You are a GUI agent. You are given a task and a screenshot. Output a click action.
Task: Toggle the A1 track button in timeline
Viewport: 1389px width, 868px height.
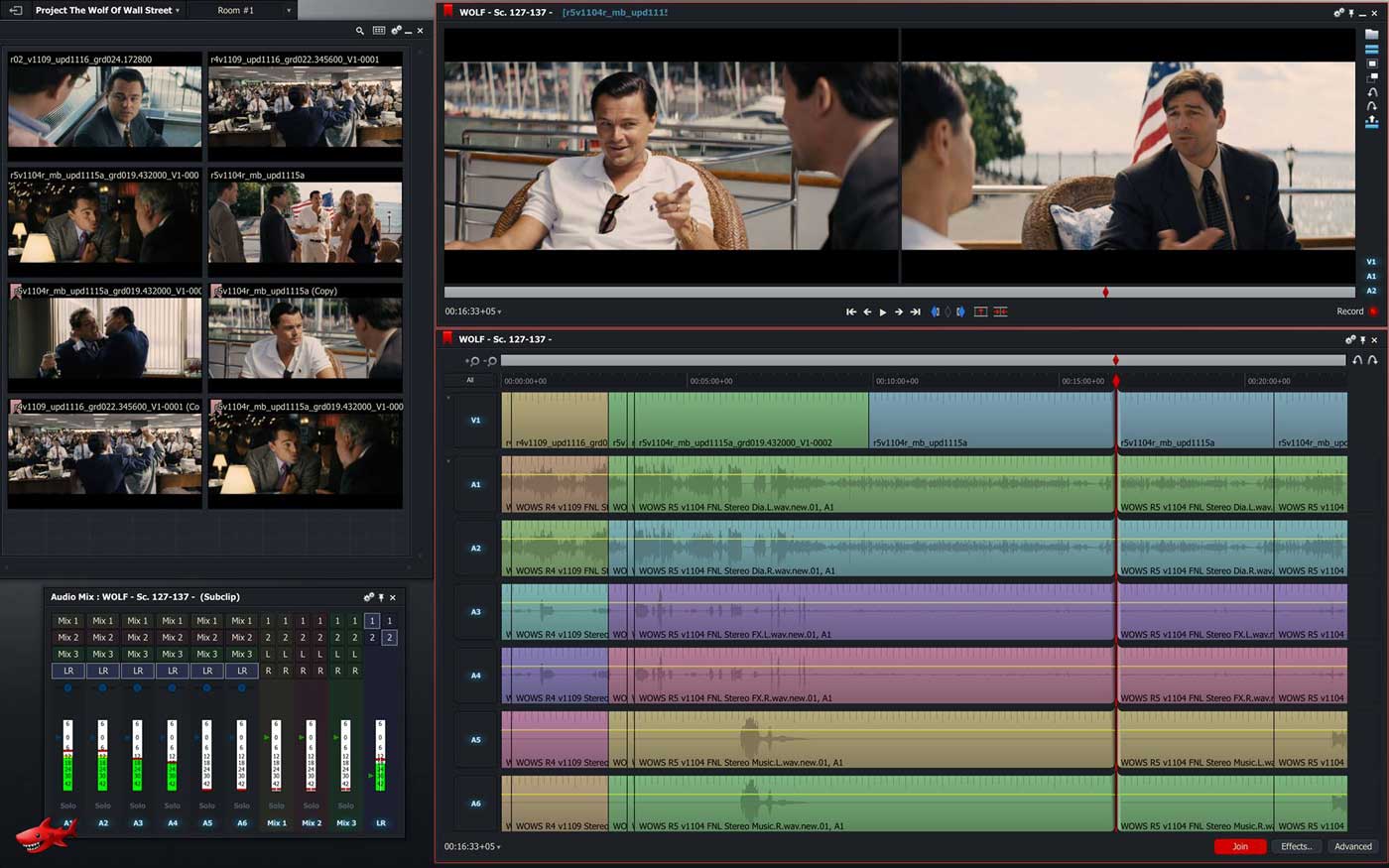475,484
